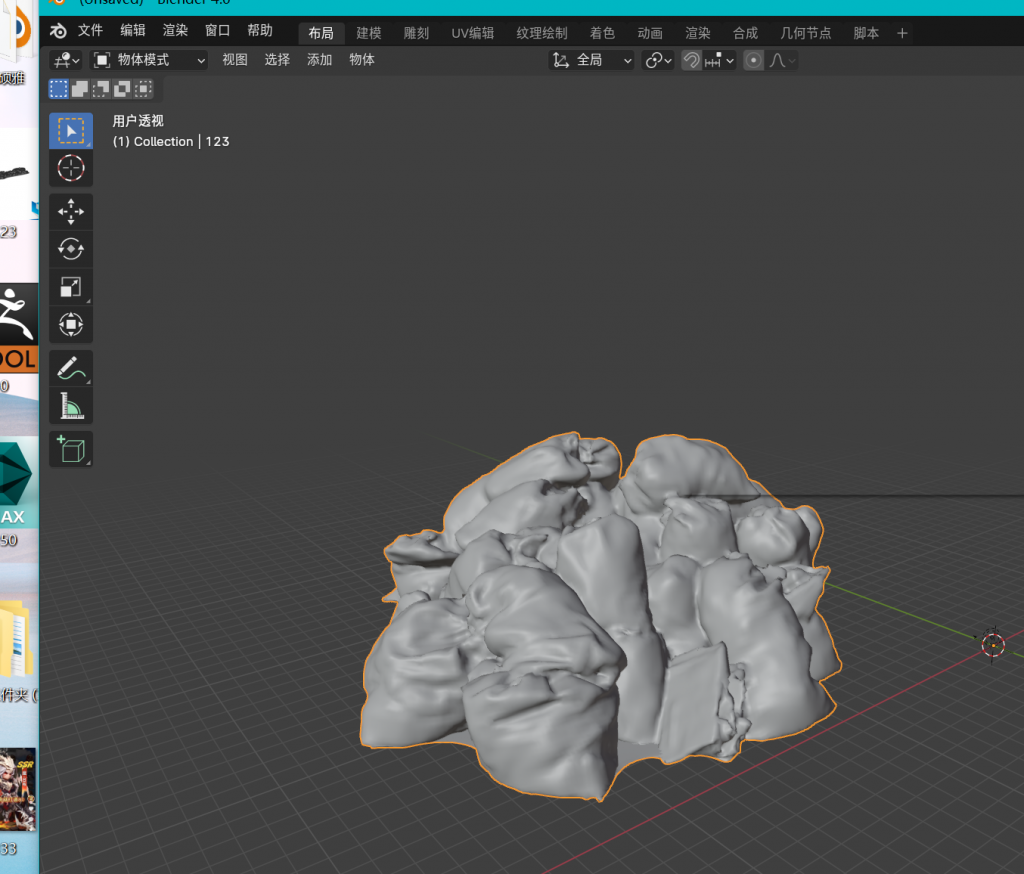This screenshot has width=1024, height=874.
Task: Switch to the 几何节点 workspace tab
Action: [x=806, y=33]
